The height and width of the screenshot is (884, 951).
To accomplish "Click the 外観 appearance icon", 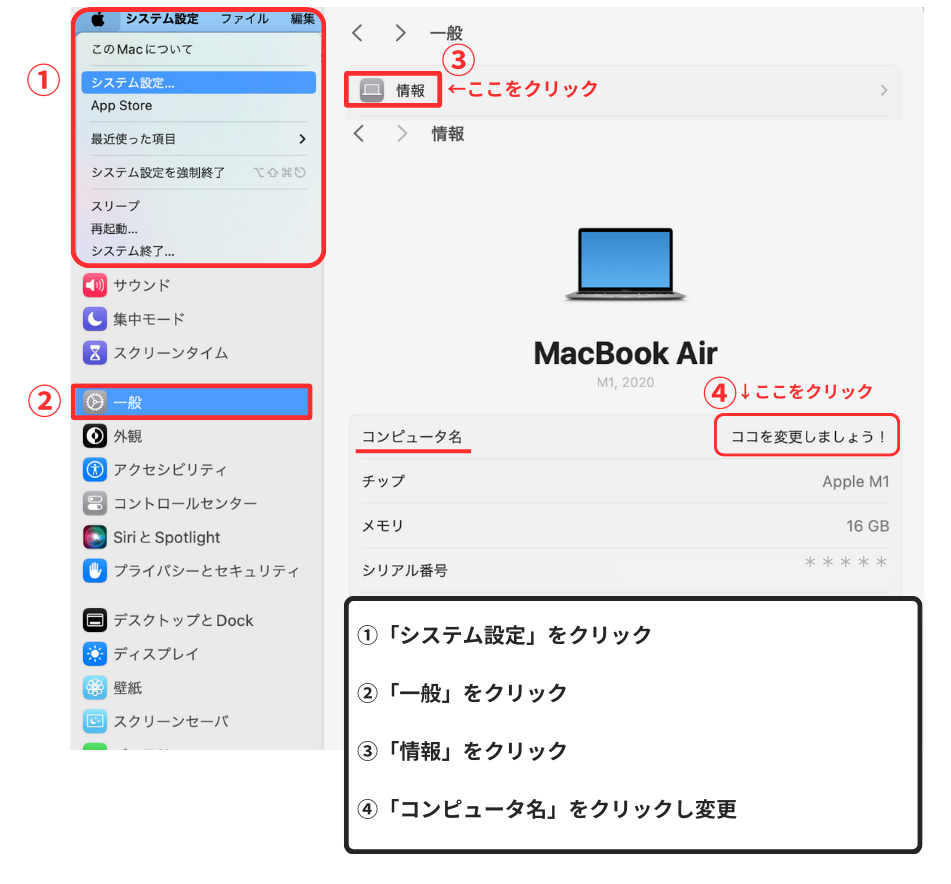I will (95, 436).
